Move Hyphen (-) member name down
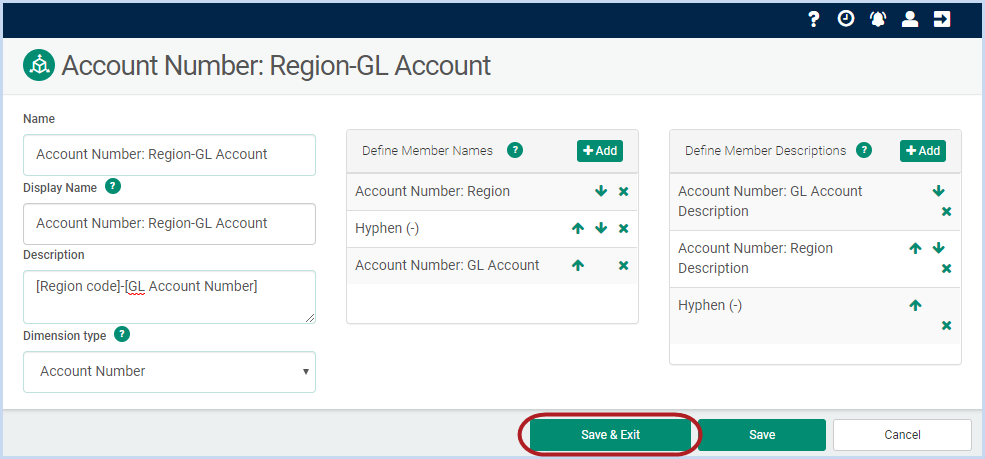The height and width of the screenshot is (459, 985). [601, 229]
